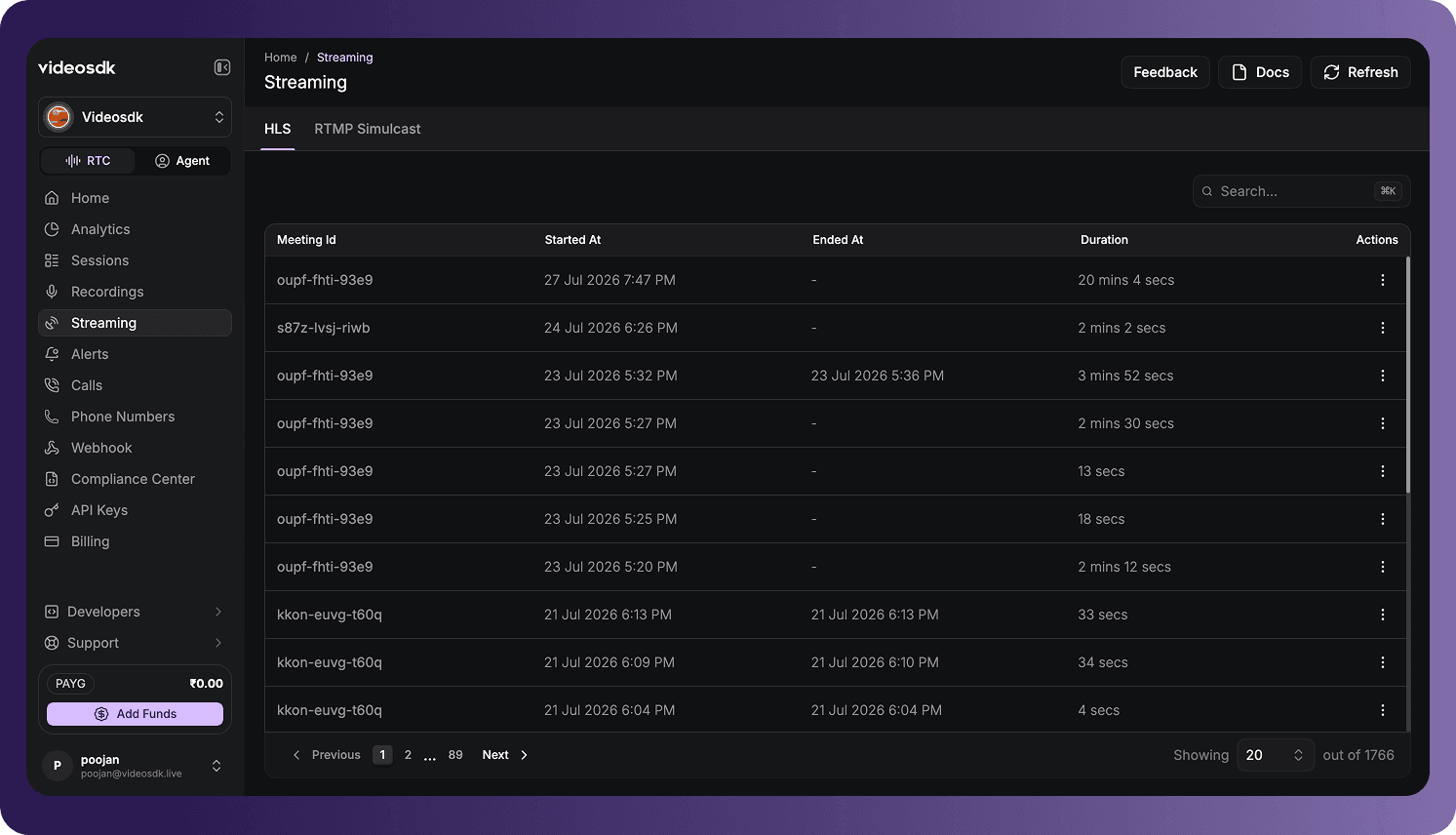Click the Ended At column header

(838, 240)
